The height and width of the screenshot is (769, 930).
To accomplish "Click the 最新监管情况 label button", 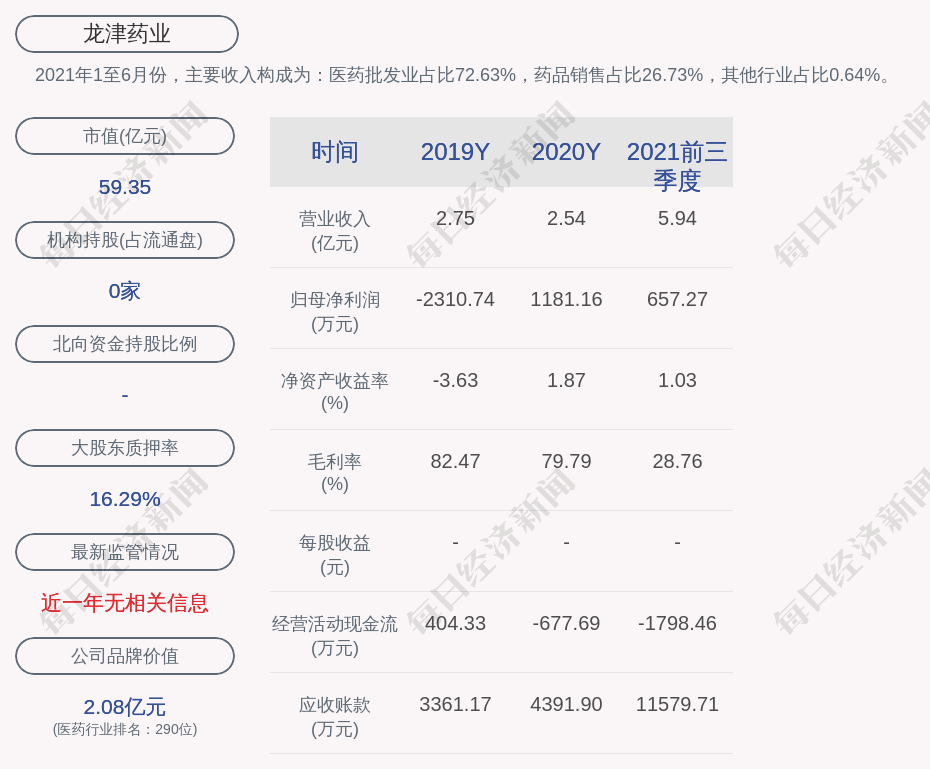I will pyautogui.click(x=125, y=552).
